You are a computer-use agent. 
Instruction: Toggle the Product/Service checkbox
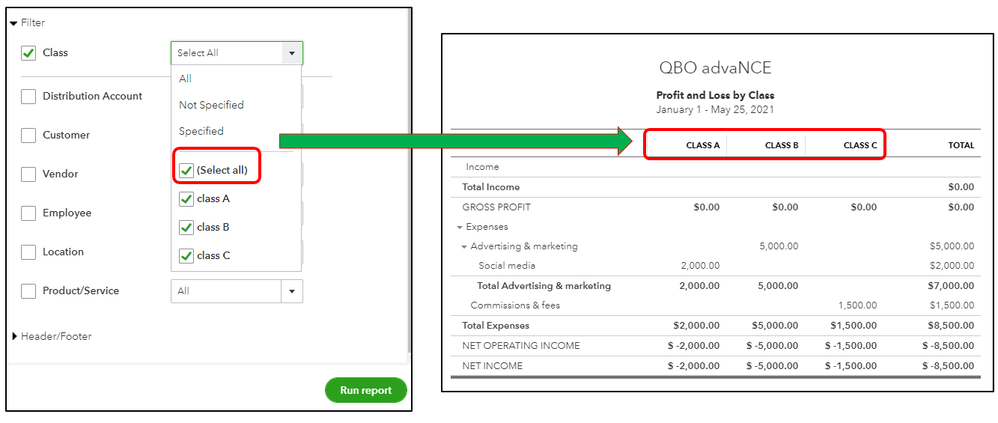point(28,291)
